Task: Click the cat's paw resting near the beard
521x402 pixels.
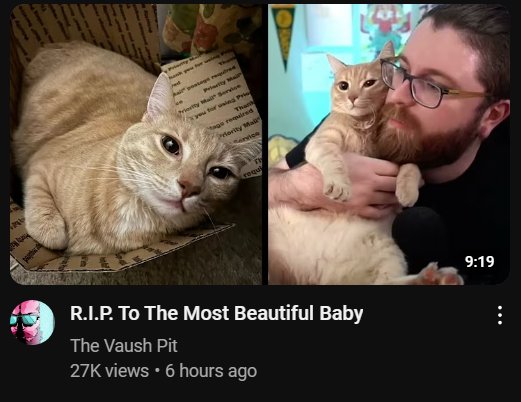Action: pyautogui.click(x=408, y=184)
